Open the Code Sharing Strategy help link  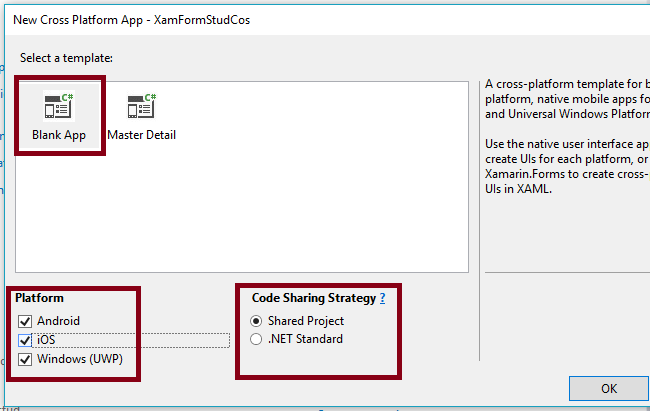(x=382, y=298)
